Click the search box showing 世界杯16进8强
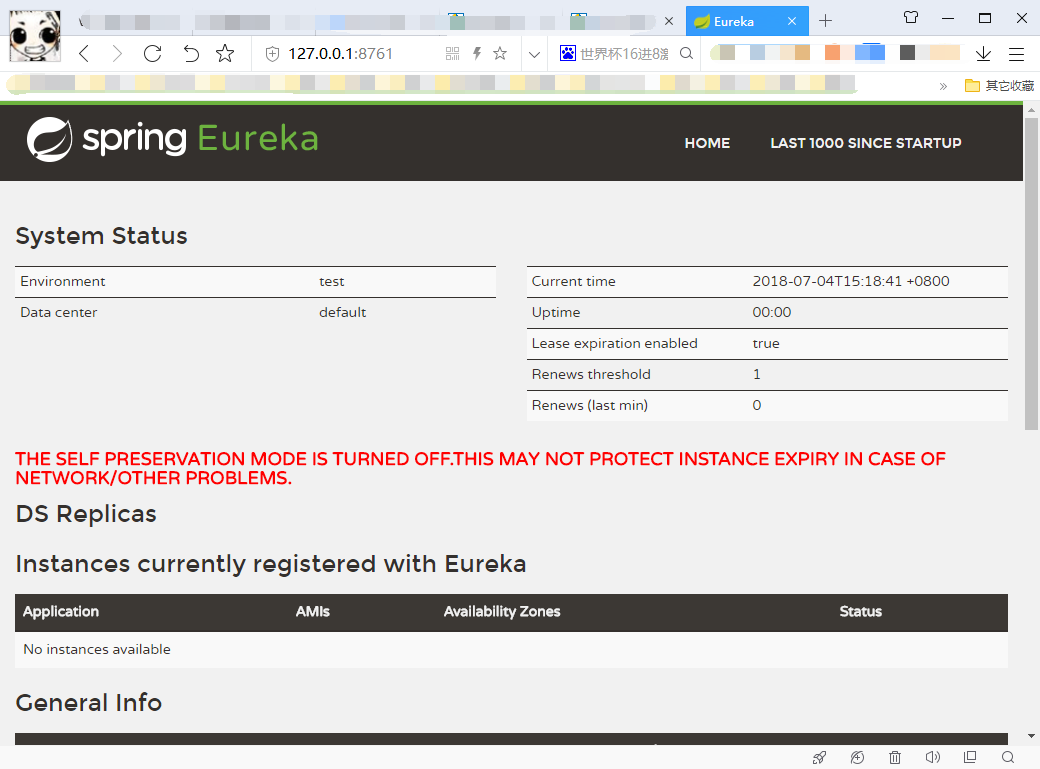The width and height of the screenshot is (1040, 769). [x=624, y=54]
